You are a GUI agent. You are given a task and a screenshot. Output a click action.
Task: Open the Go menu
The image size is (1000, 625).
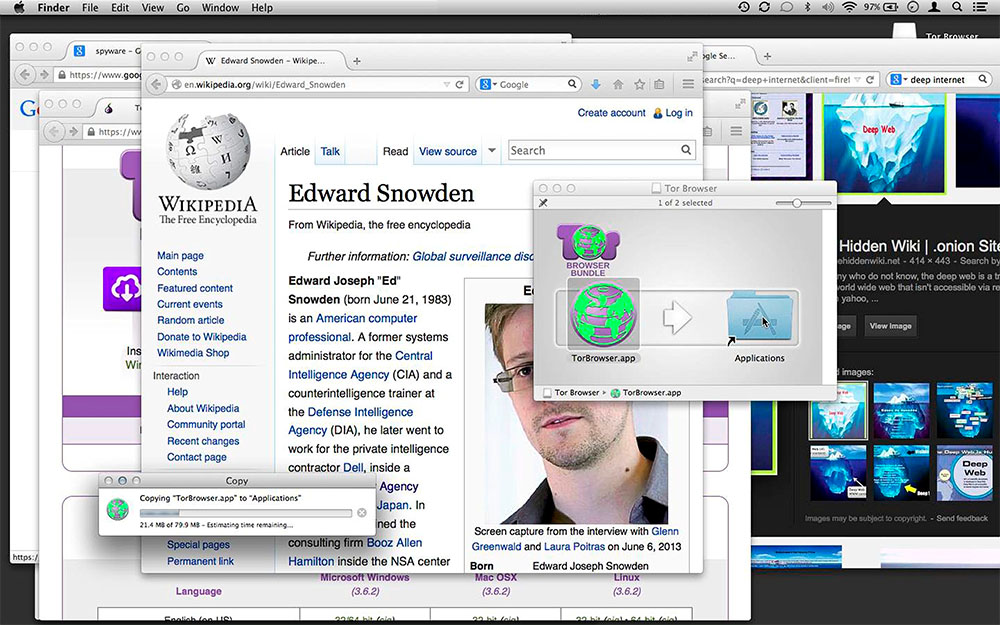click(183, 8)
